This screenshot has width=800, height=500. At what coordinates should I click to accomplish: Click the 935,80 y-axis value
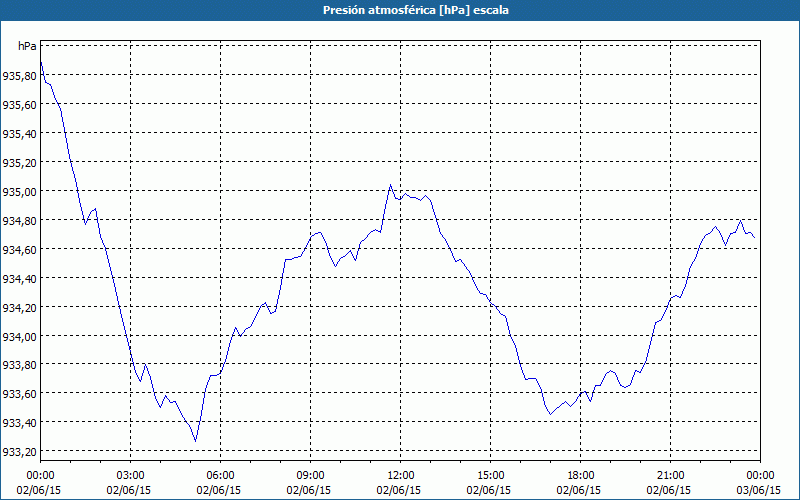tap(19, 76)
